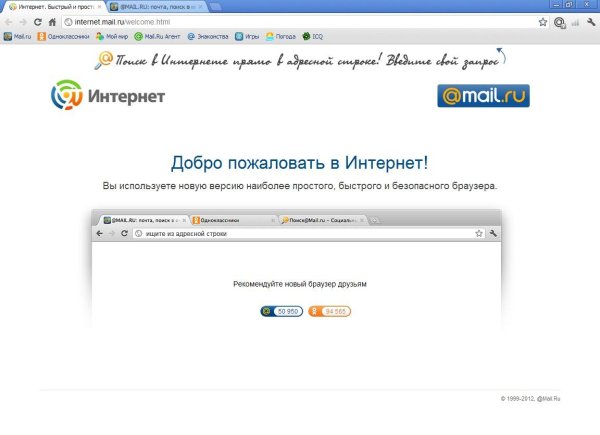Click the Рекомендуйте новый браузер друзьям text
This screenshot has height=435, width=600.
(300, 284)
